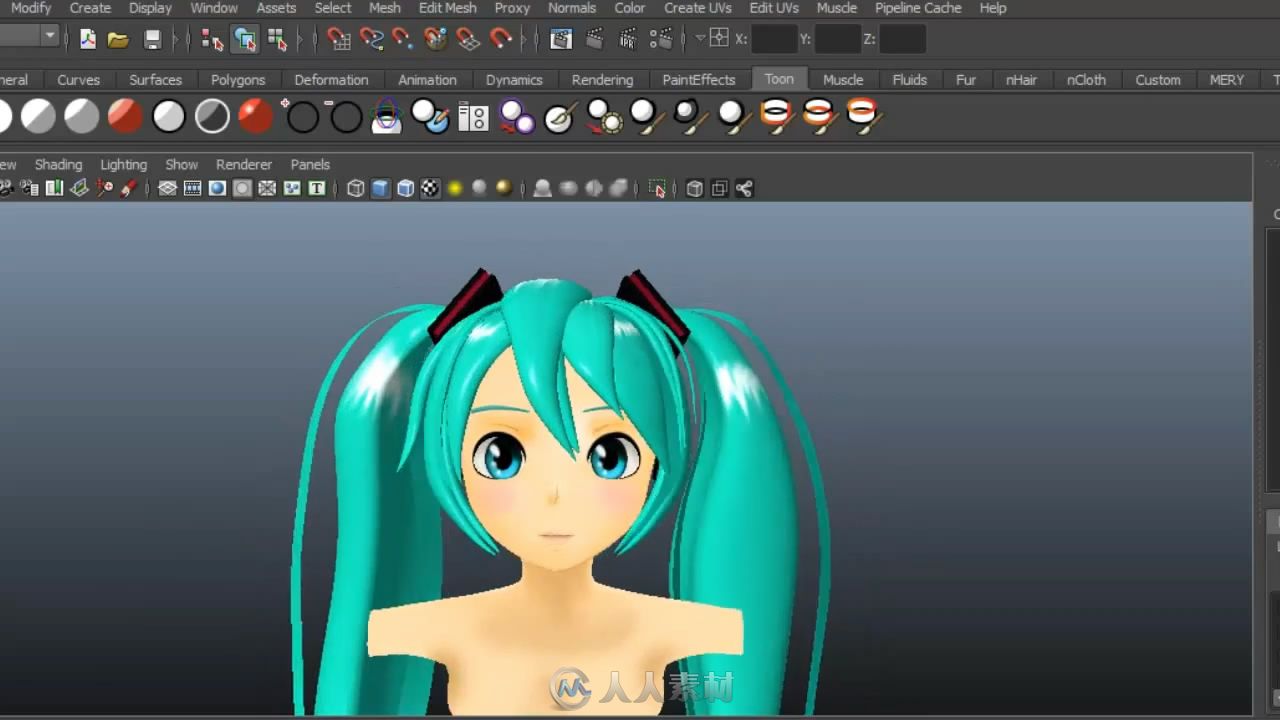Enable Snap to grids magnet
1280x720 pixels.
(339, 40)
